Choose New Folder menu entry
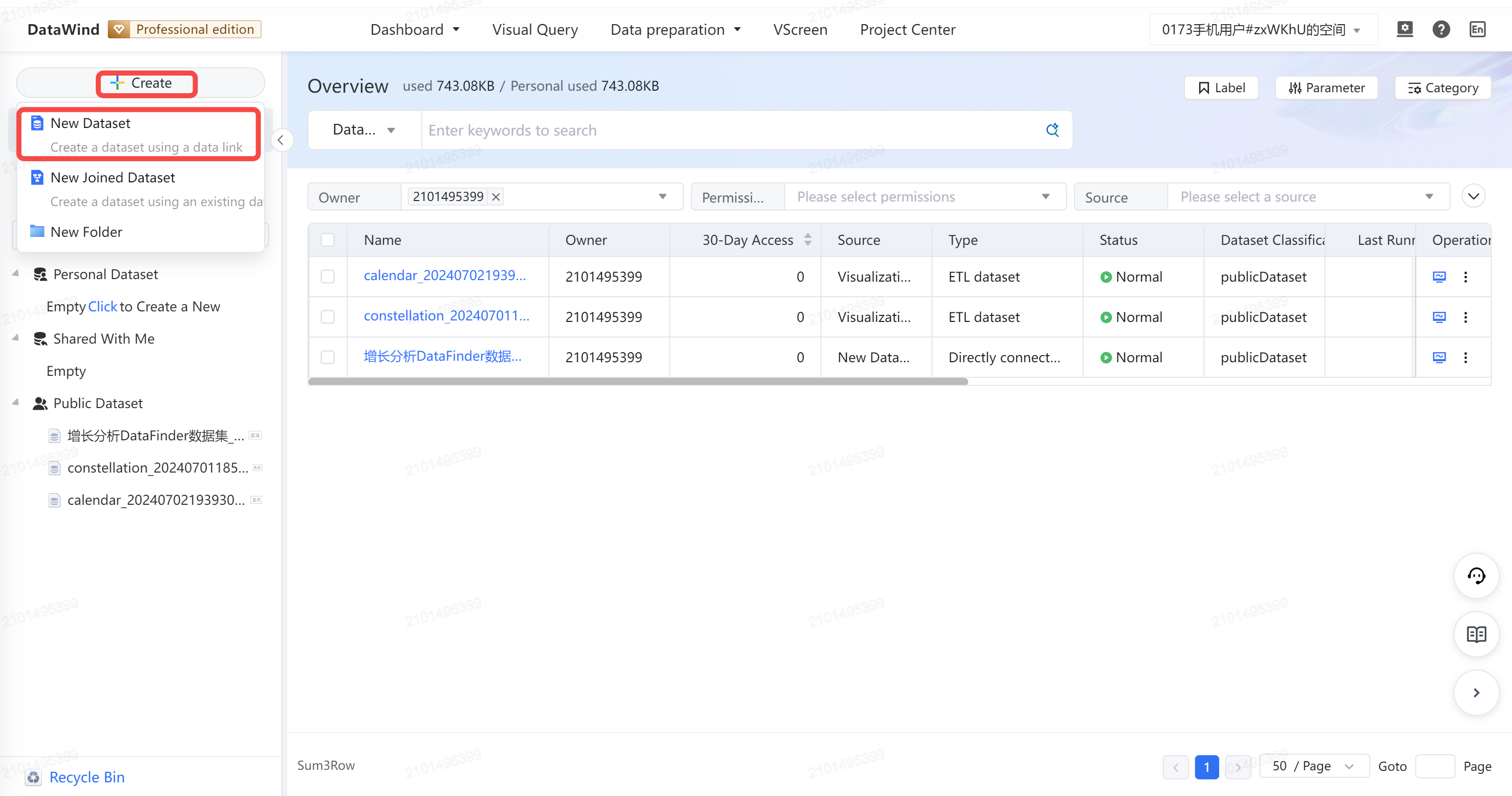This screenshot has height=796, width=1512. tap(141, 232)
